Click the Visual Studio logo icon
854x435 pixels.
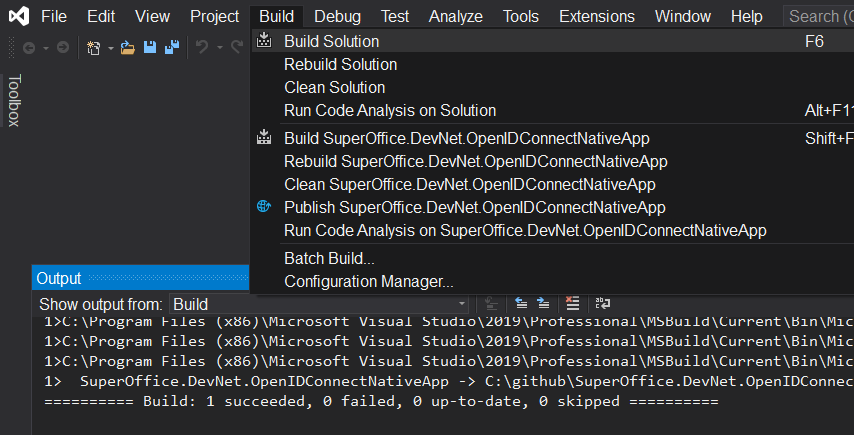tap(19, 16)
